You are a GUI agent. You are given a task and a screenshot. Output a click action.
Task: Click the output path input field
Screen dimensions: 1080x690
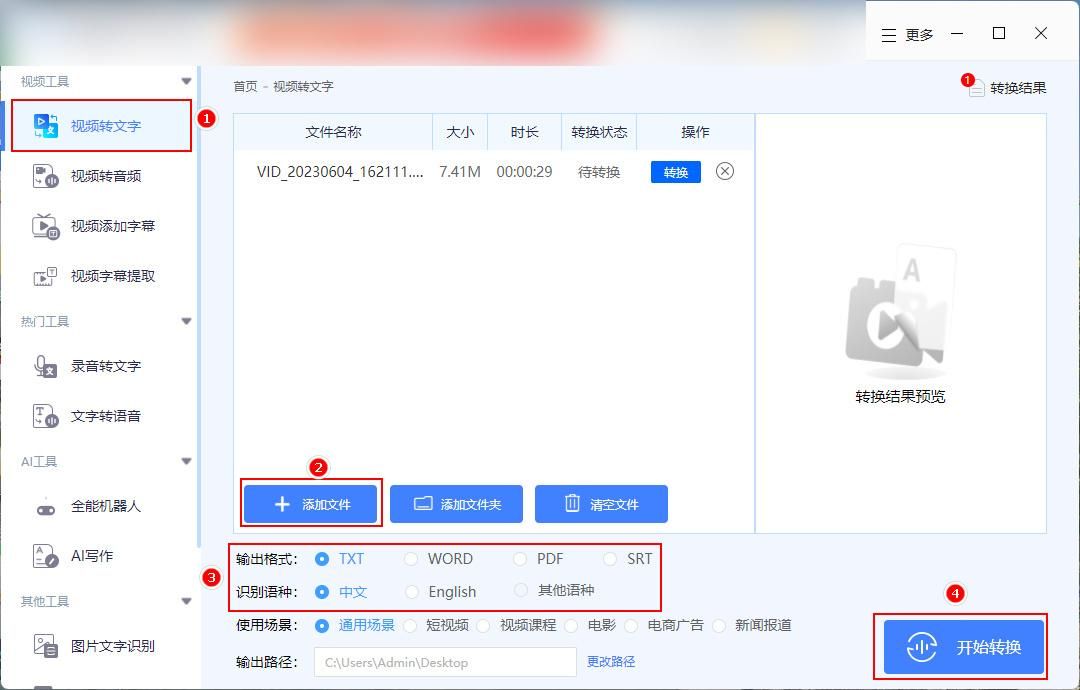(445, 662)
